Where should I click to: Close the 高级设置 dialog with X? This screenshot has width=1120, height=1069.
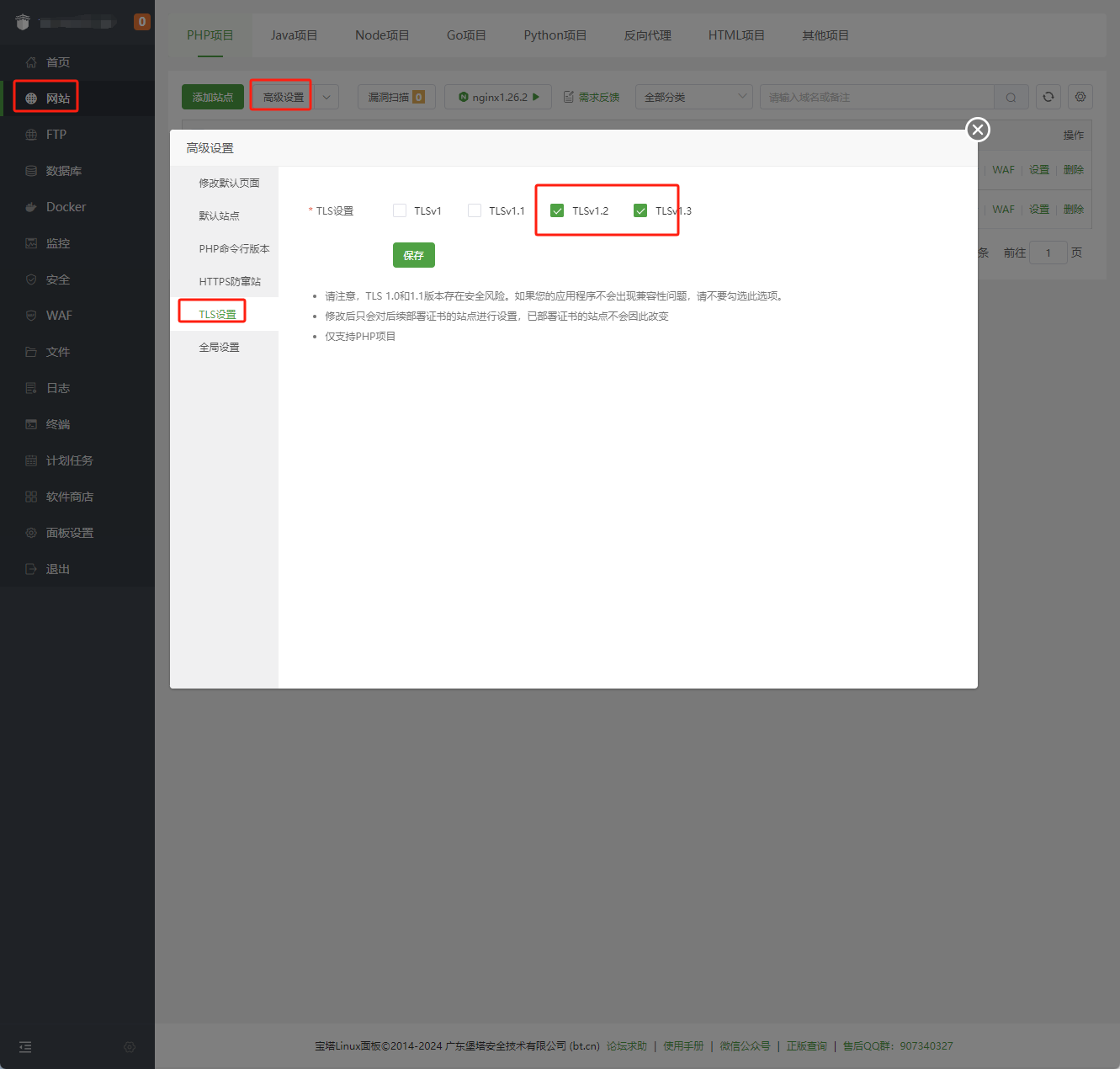point(978,130)
